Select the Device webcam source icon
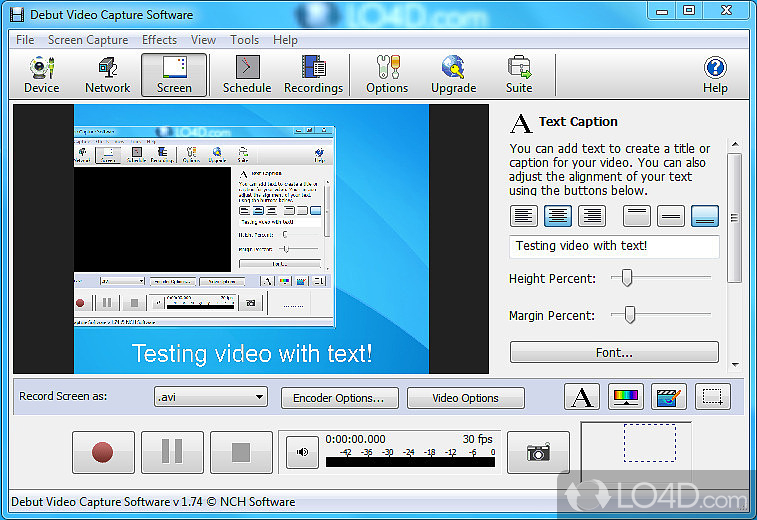The image size is (757, 520). pos(41,75)
